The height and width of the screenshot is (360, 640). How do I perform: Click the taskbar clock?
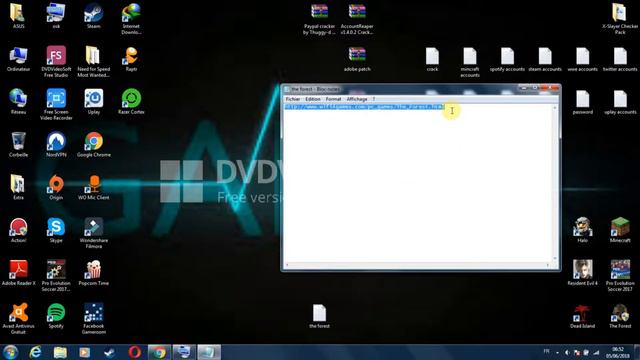[x=618, y=352]
